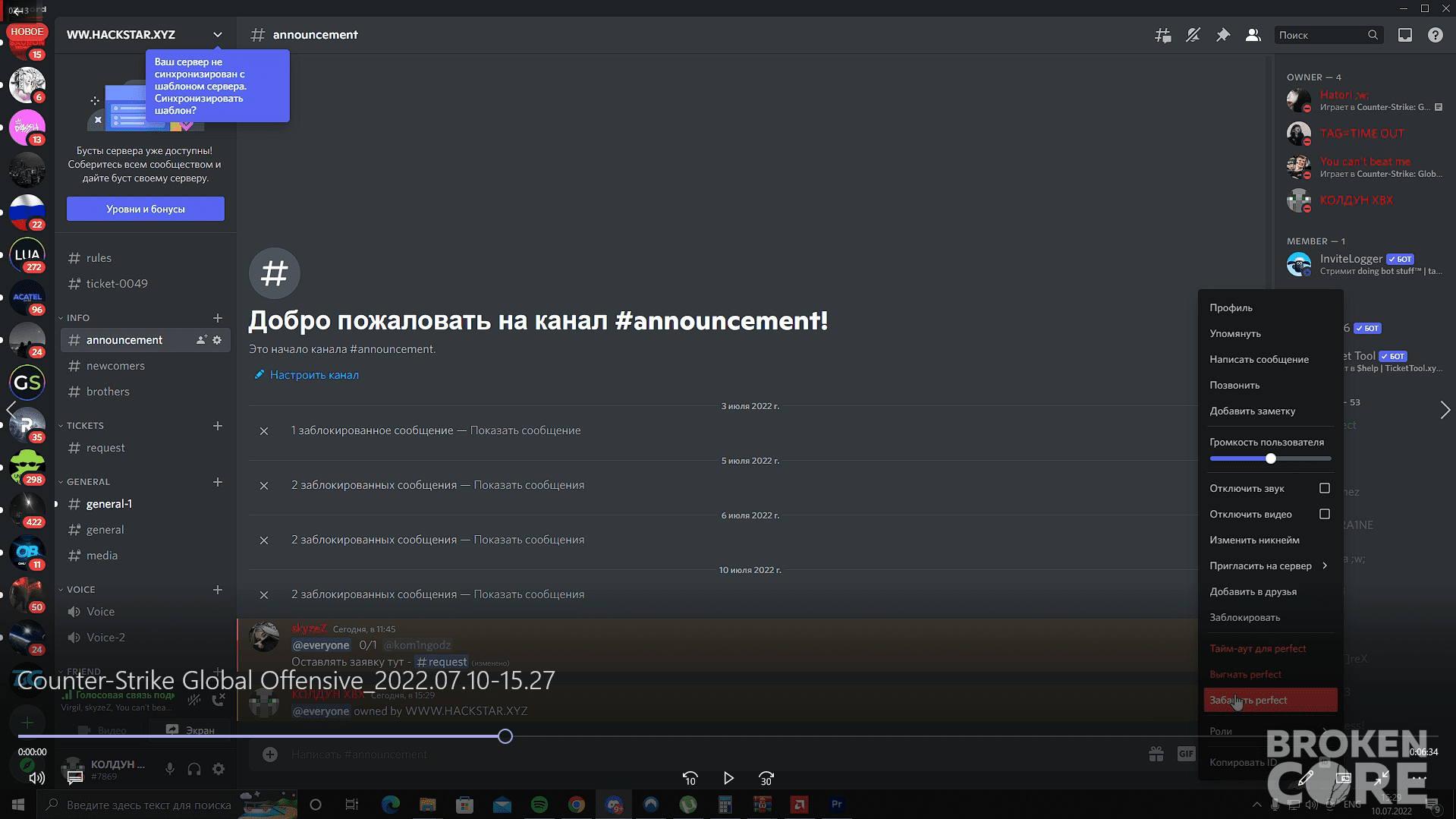
Task: Toggle video player volume speaker icon
Action: (36, 777)
